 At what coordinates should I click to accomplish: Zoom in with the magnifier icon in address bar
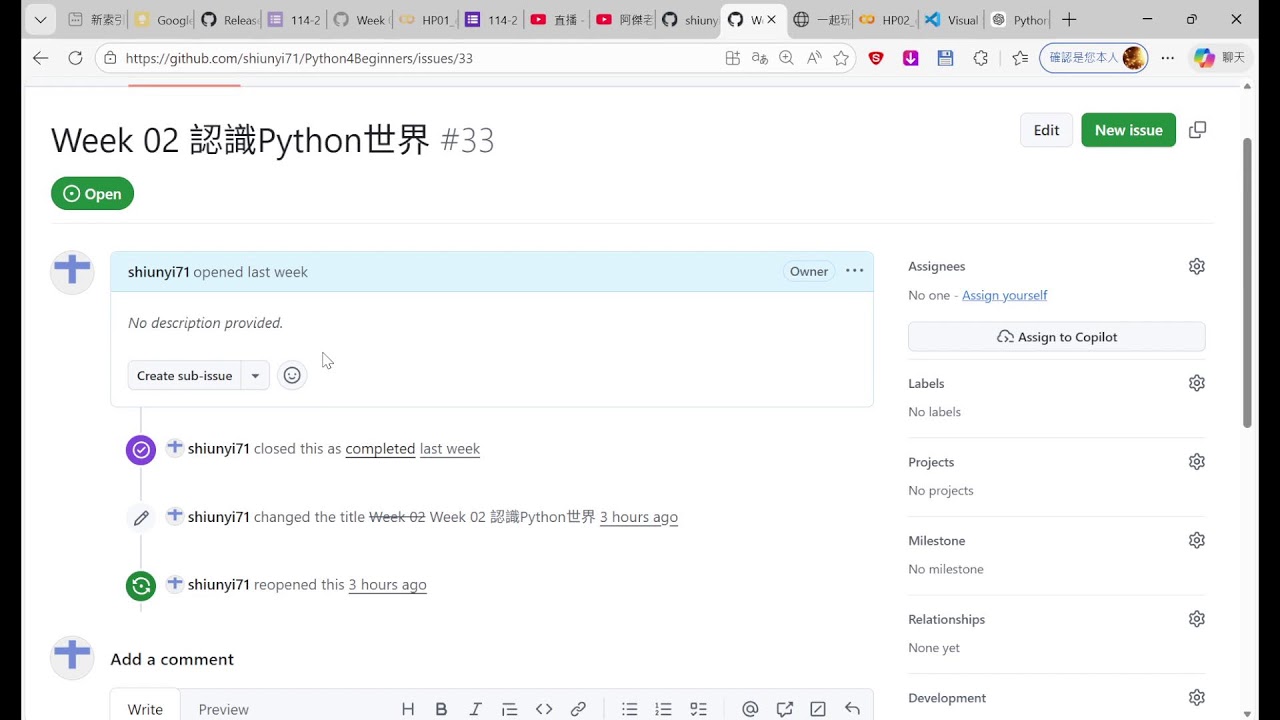click(786, 58)
